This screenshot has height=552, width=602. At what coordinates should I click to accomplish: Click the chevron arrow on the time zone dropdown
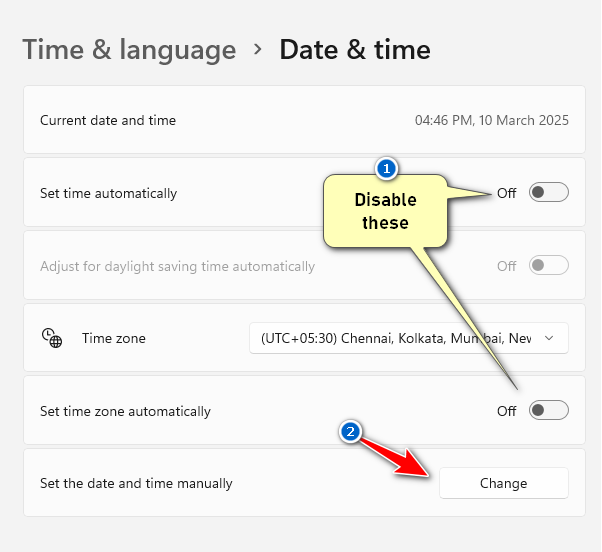tap(549, 338)
